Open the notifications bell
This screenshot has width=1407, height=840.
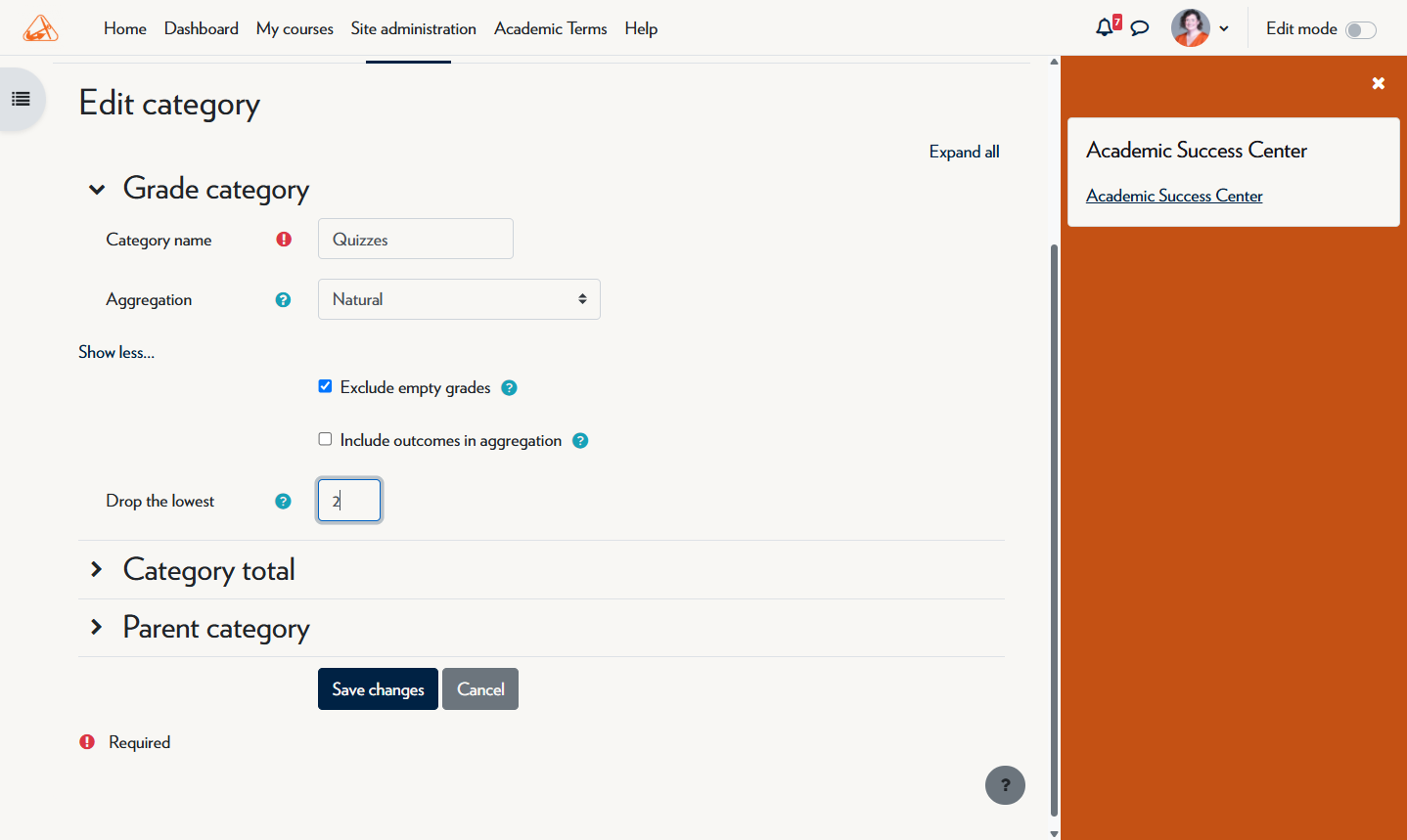coord(1105,27)
